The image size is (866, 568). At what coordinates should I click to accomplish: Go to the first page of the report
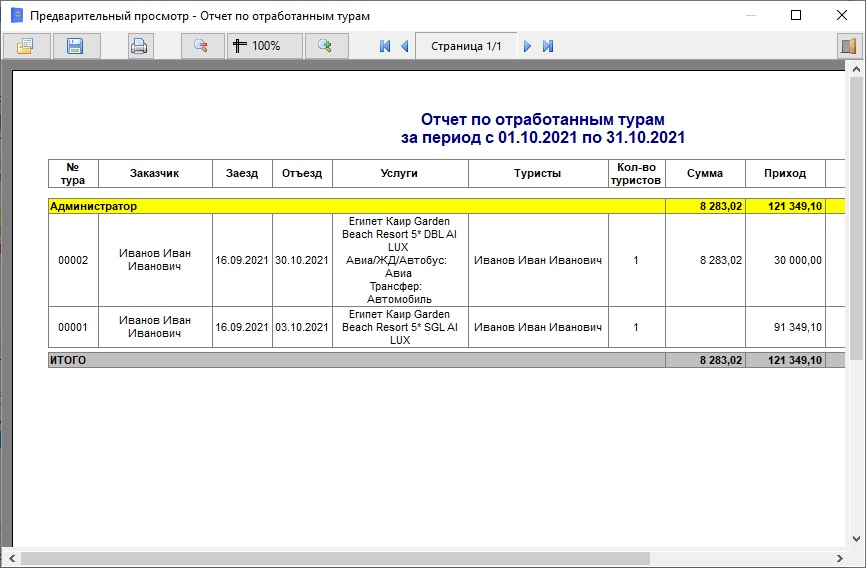coord(385,46)
